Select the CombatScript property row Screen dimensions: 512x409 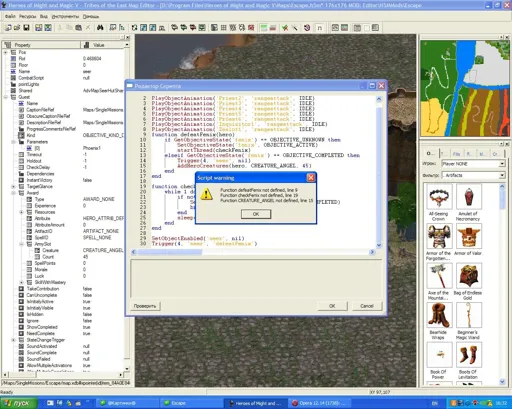(x=63, y=78)
